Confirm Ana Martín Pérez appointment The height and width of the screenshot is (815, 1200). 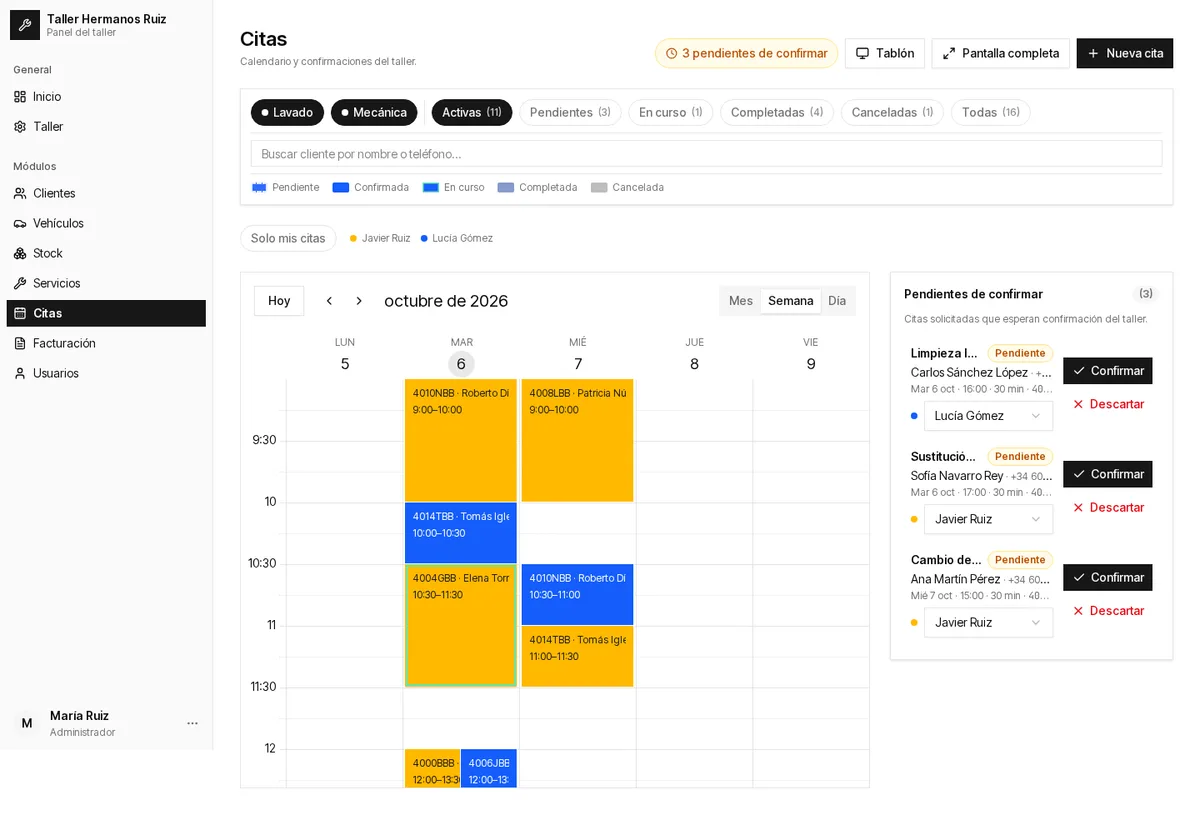(1108, 577)
